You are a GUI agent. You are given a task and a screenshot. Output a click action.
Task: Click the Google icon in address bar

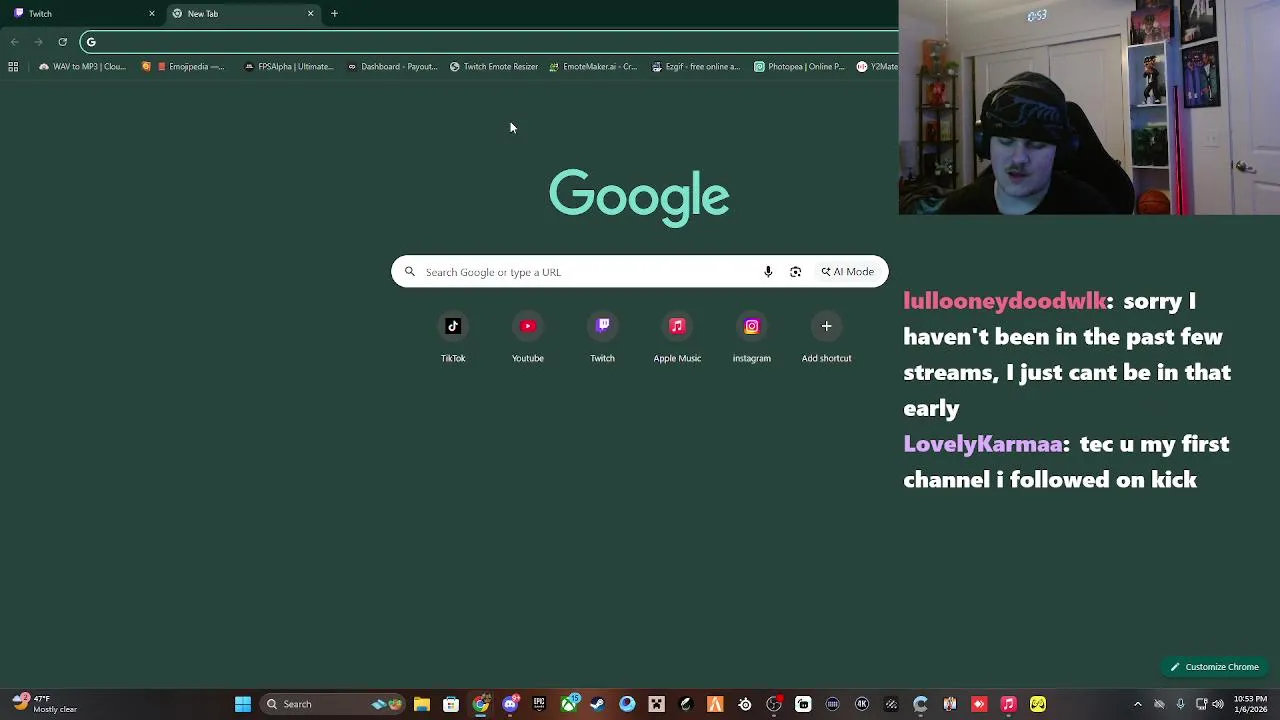(x=91, y=41)
